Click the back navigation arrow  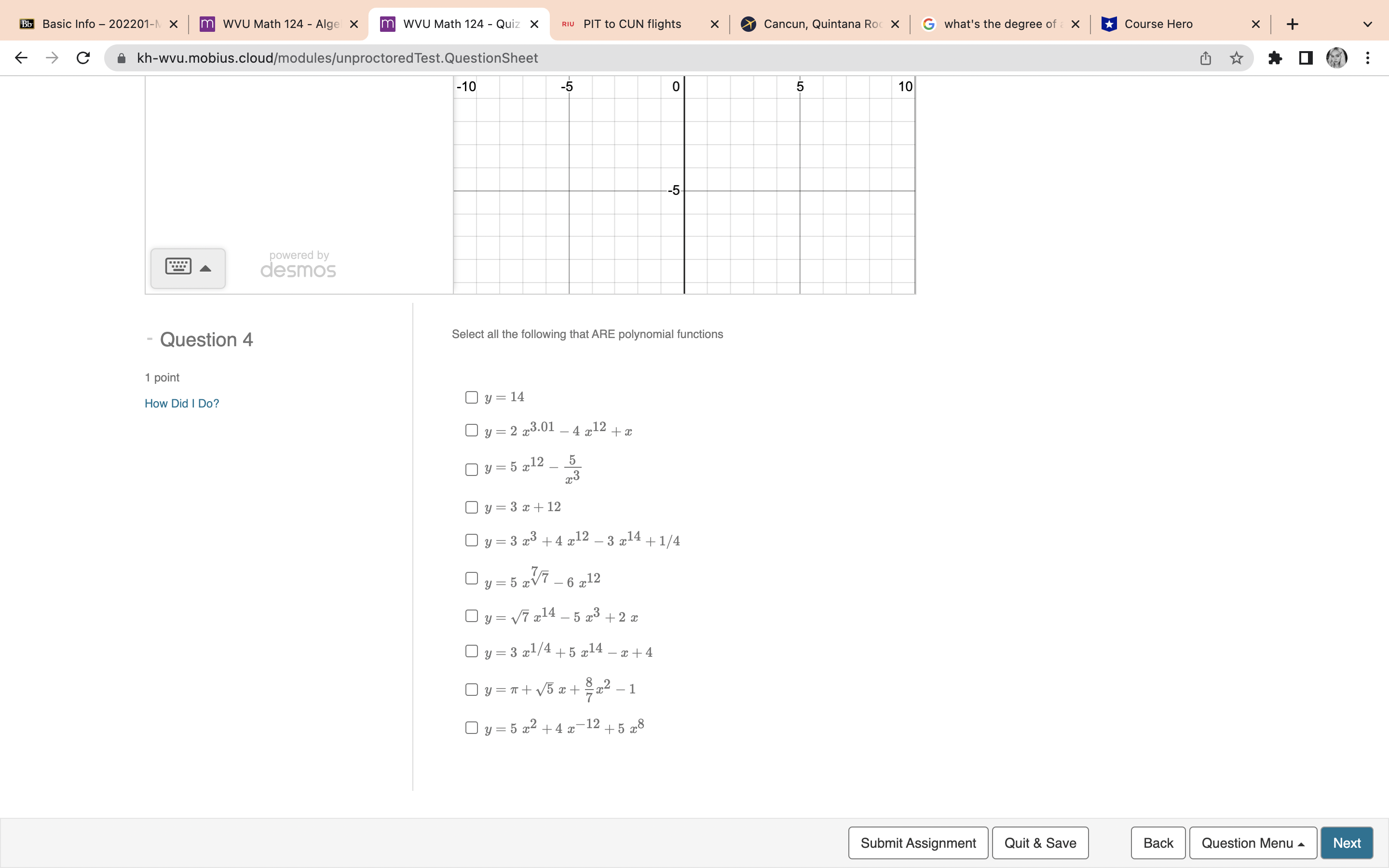21,57
